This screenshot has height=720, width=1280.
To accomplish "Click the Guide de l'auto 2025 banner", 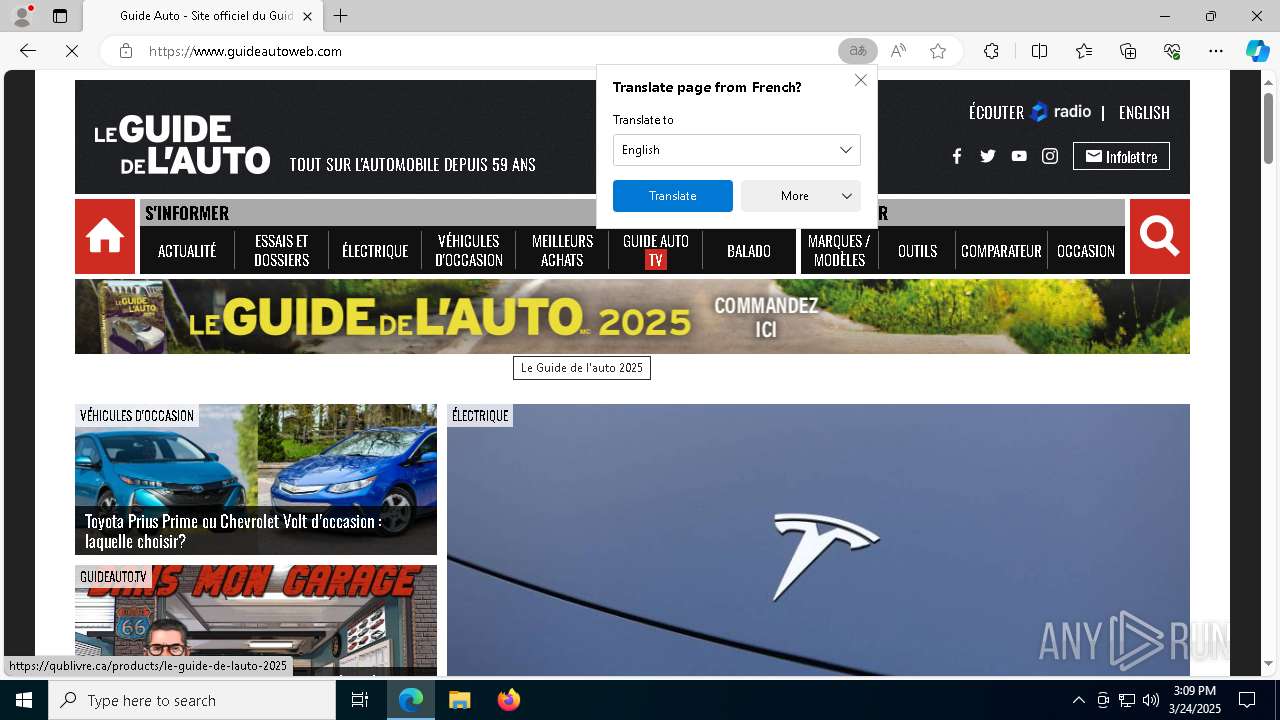I will pyautogui.click(x=632, y=316).
